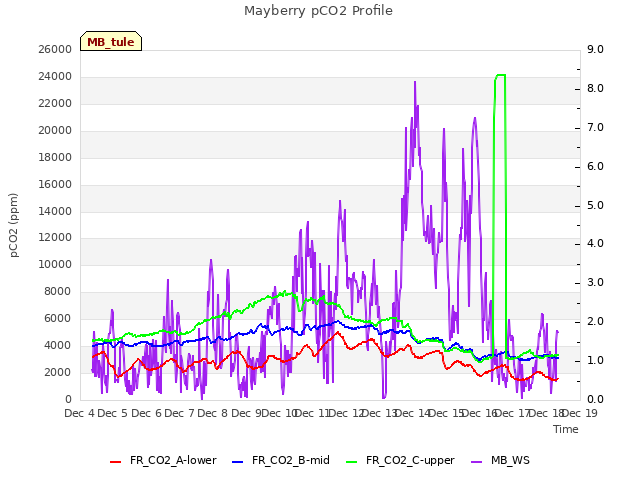The height and width of the screenshot is (480, 640).
Task: Click the green plateau peak near 24000
Action: [x=501, y=75]
